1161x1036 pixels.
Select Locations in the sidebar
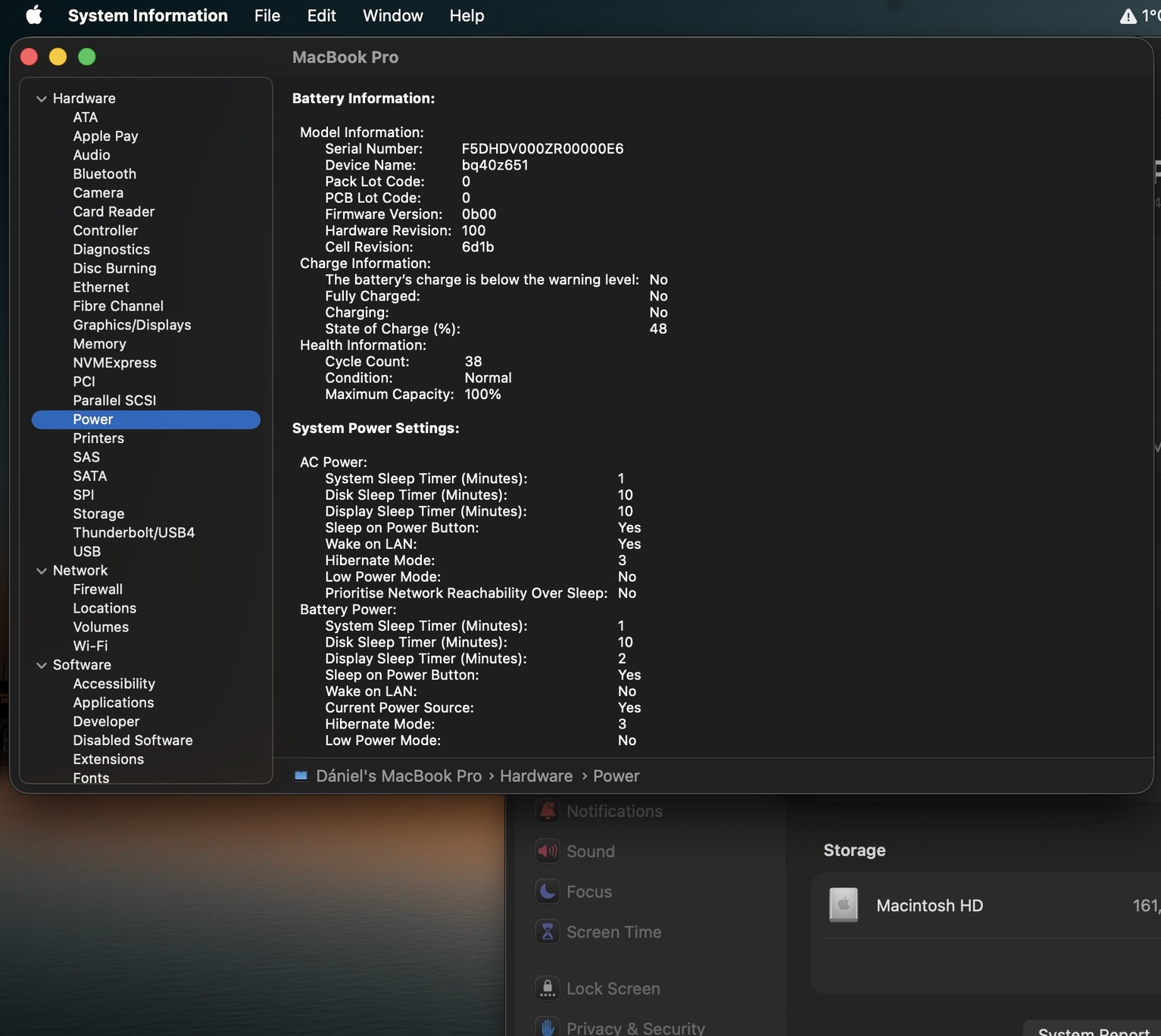pyautogui.click(x=105, y=608)
